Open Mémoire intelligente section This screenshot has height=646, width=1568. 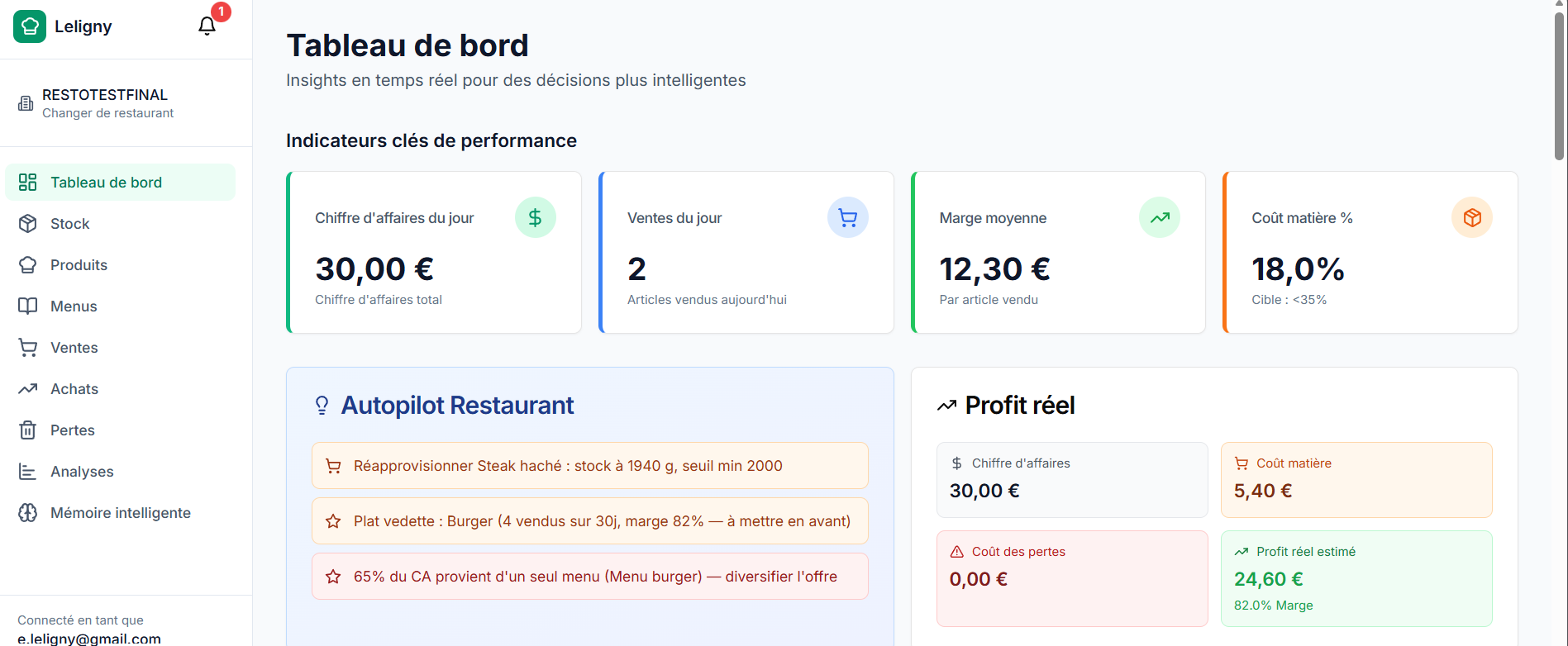pyautogui.click(x=120, y=513)
